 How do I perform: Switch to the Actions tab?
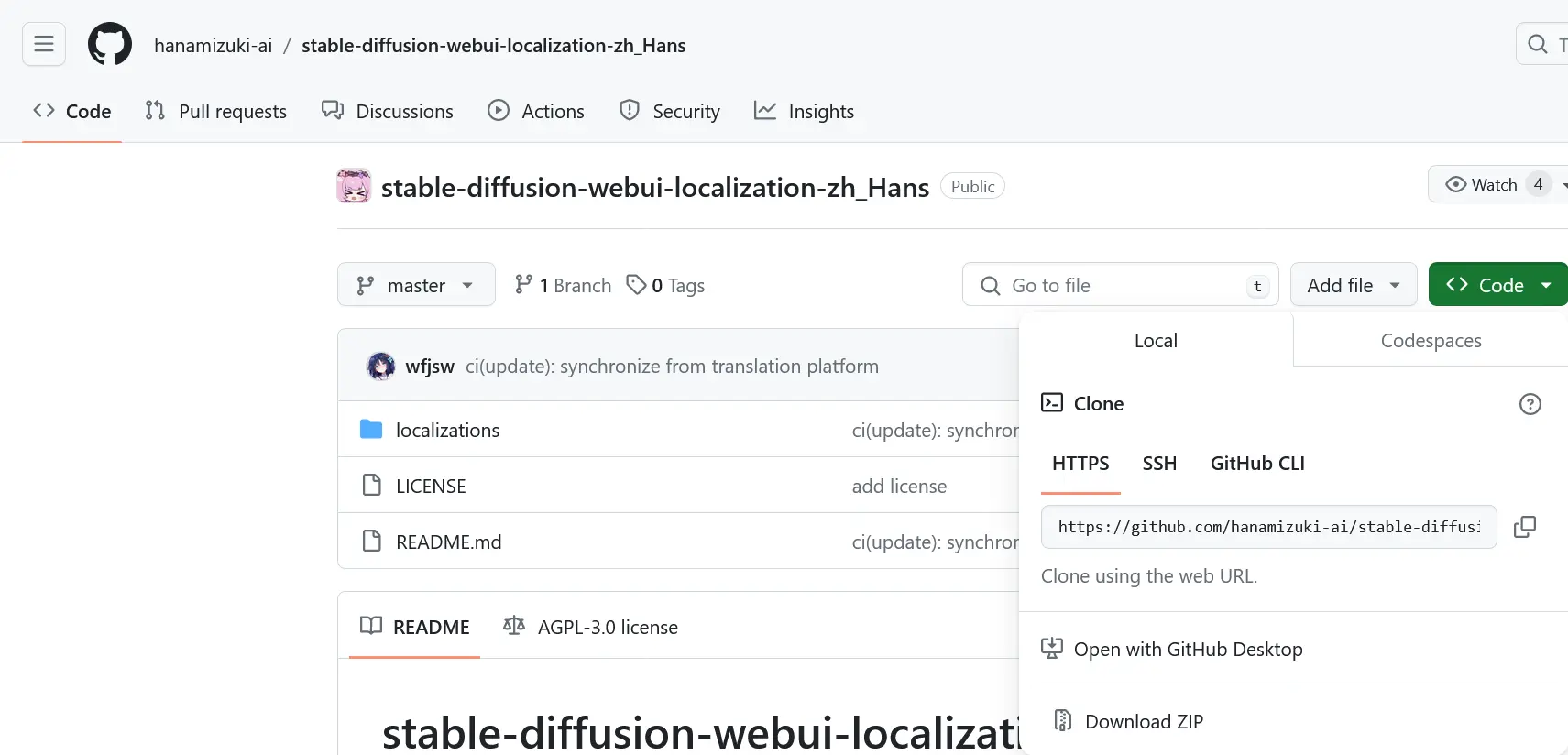point(536,111)
